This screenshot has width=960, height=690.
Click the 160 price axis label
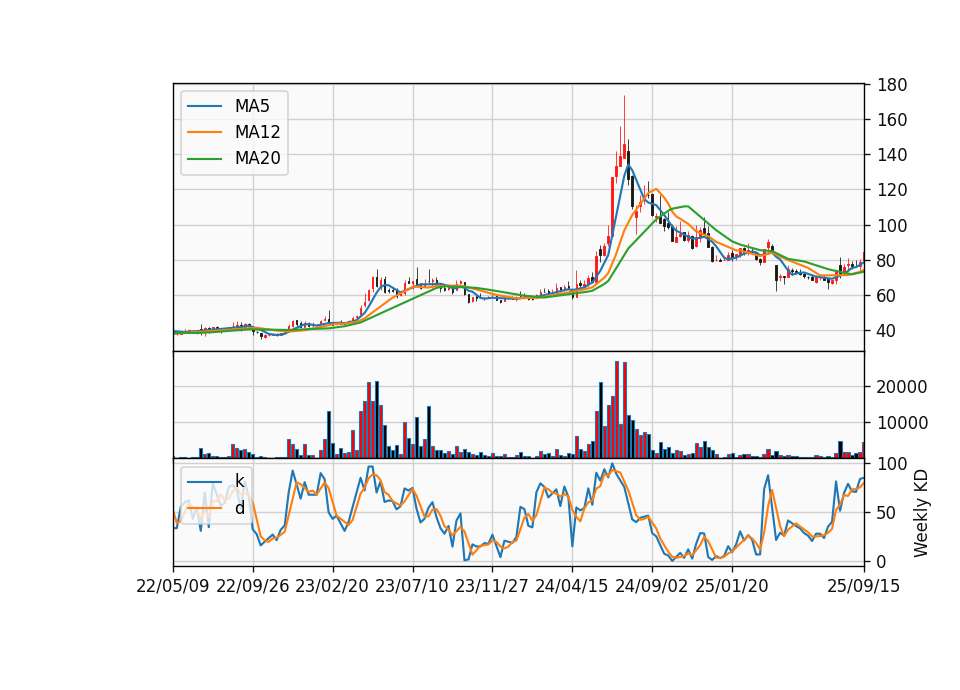(891, 120)
